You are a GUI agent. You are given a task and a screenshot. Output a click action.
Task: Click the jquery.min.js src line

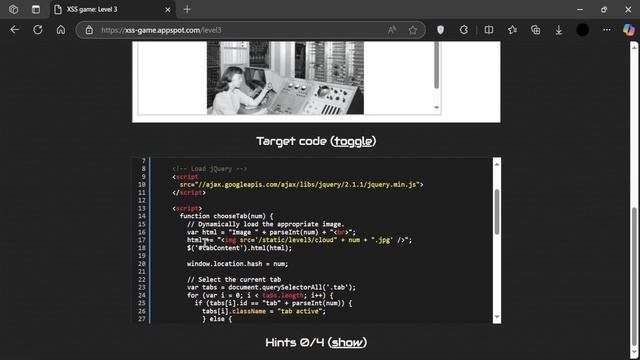pos(301,184)
